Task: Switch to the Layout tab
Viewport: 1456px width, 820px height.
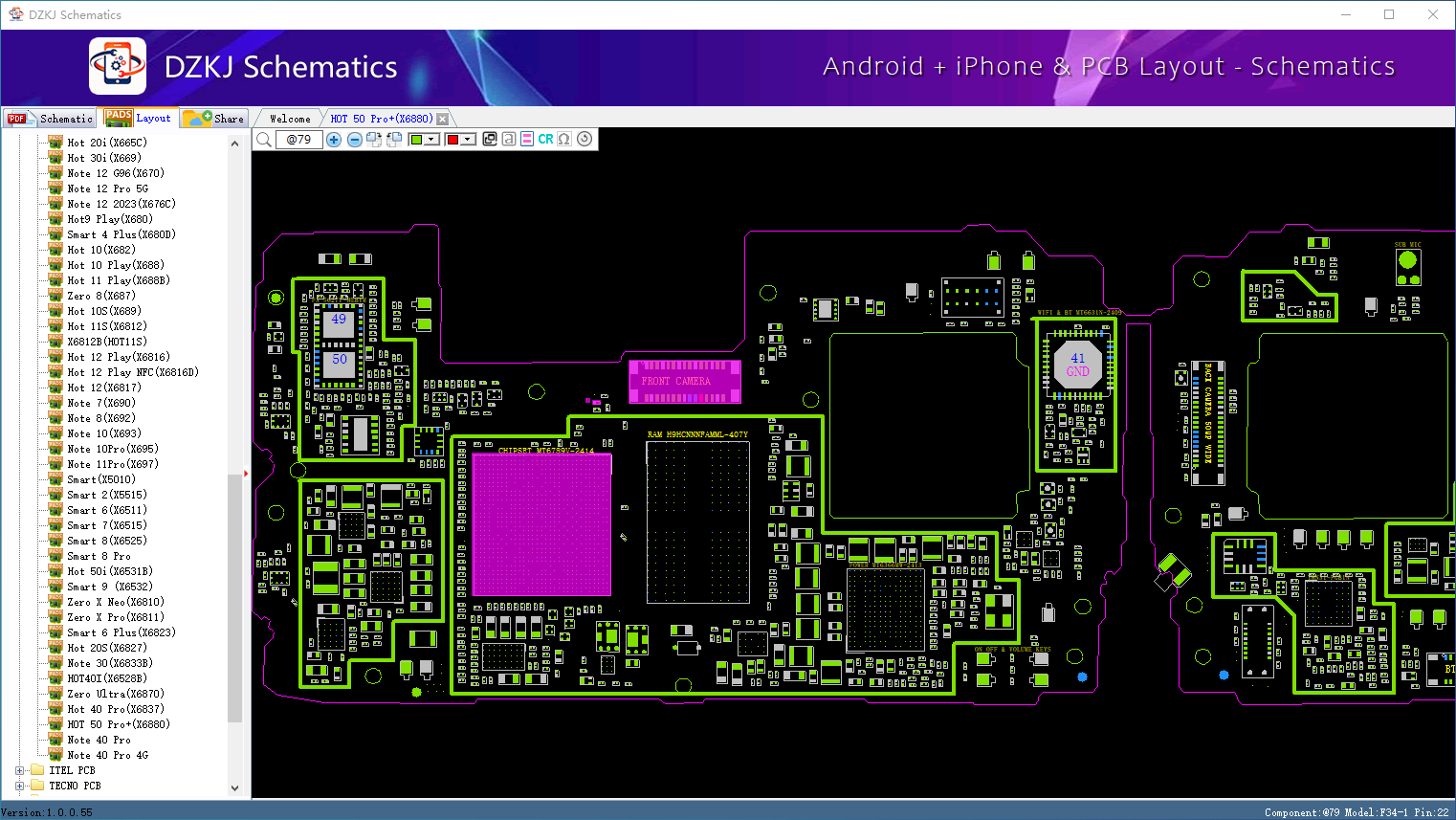Action: pyautogui.click(x=139, y=118)
